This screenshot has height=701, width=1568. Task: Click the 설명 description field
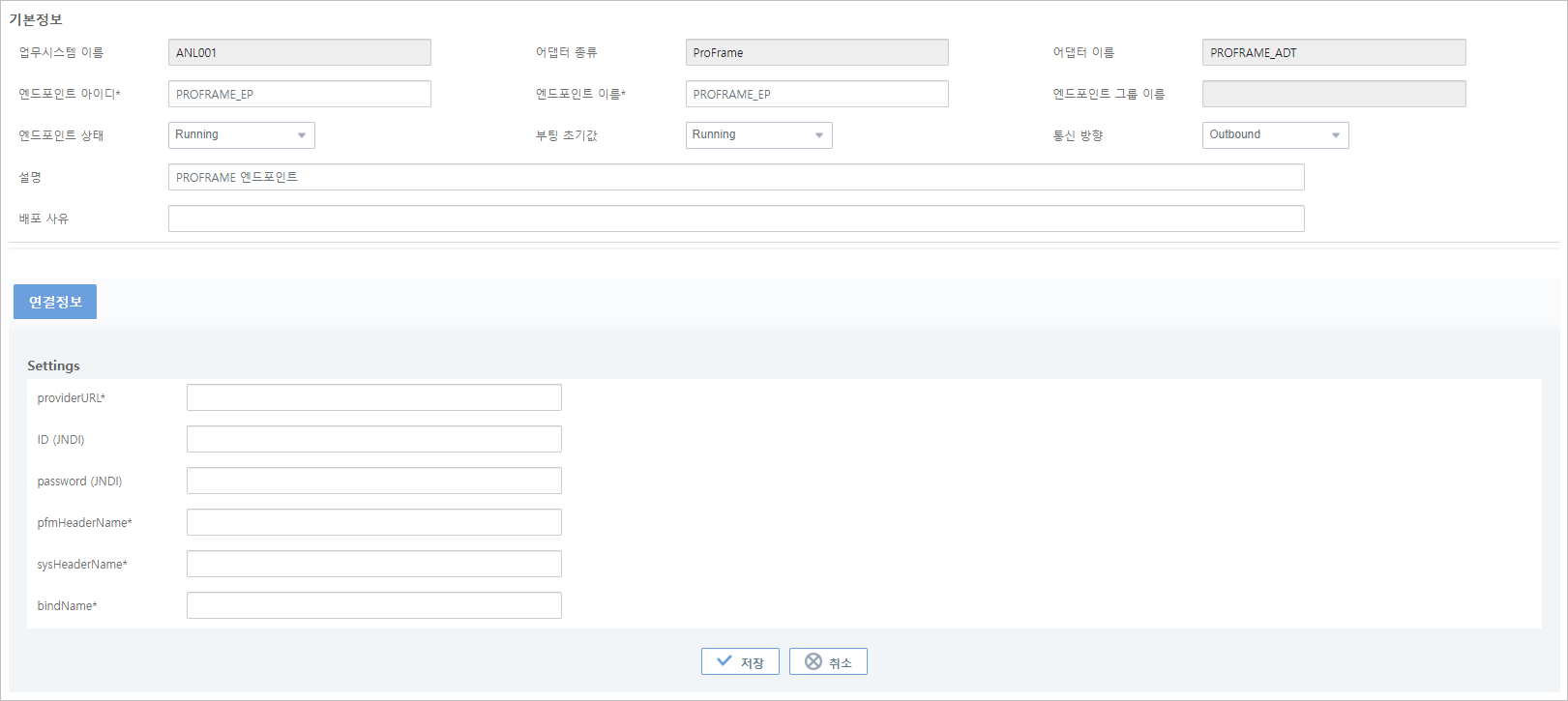click(x=735, y=177)
